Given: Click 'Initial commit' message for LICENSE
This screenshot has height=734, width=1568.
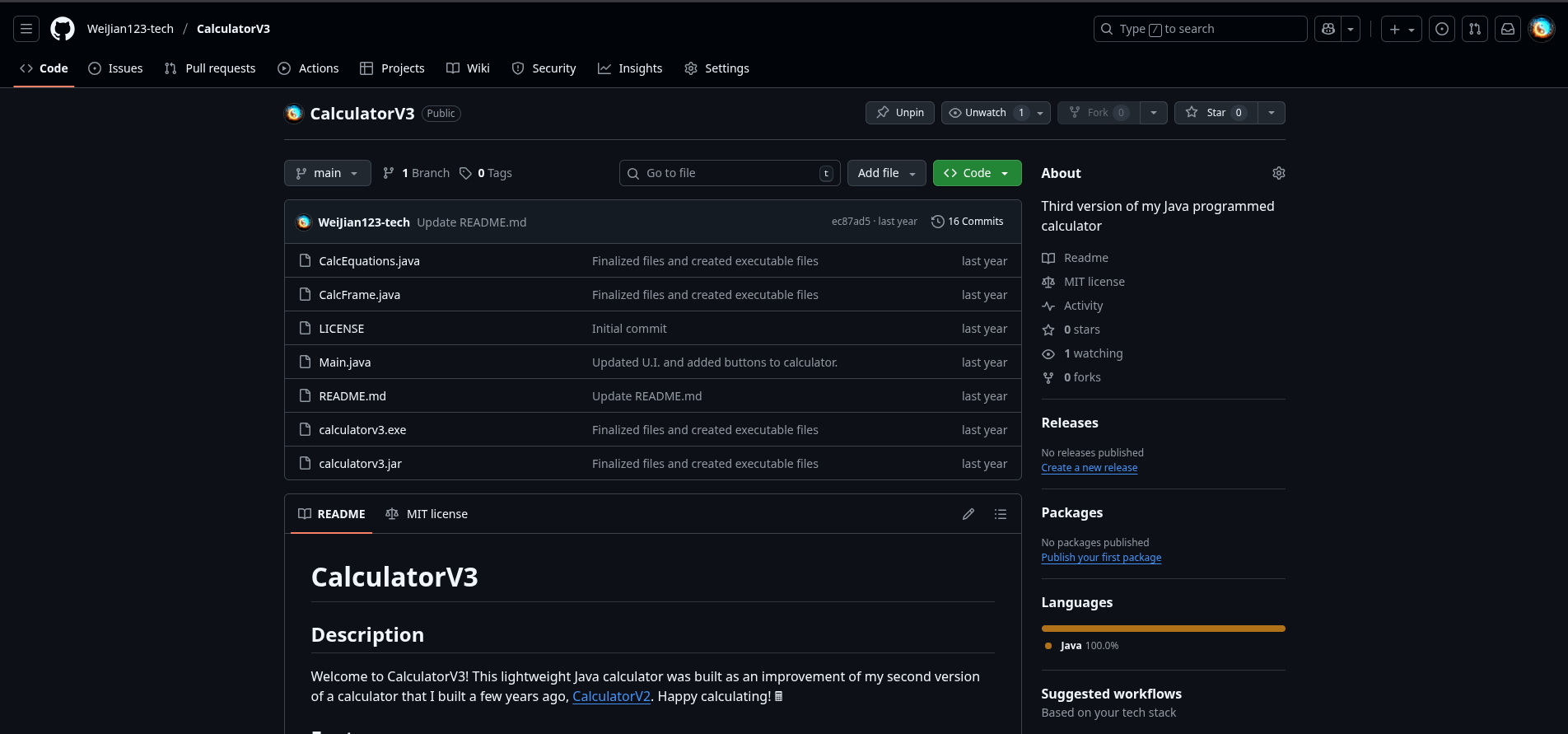Looking at the screenshot, I should tap(629, 329).
